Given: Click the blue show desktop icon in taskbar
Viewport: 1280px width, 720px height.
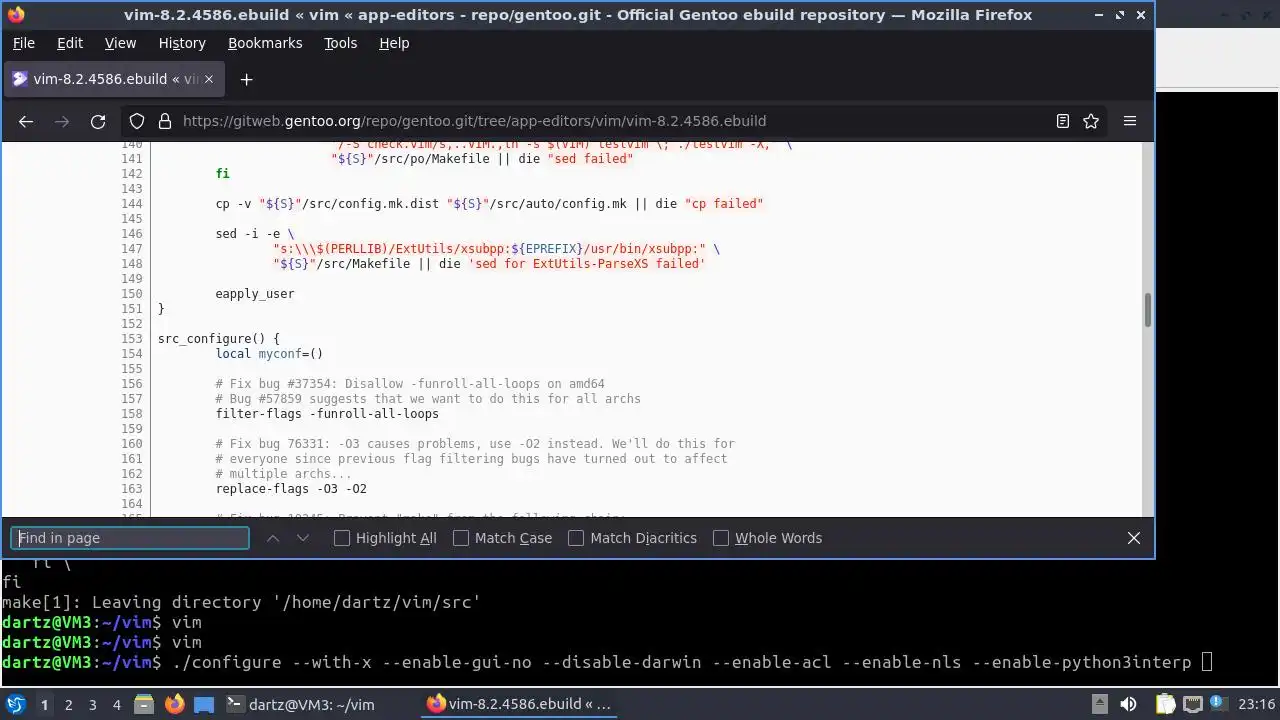Looking at the screenshot, I should pos(203,704).
